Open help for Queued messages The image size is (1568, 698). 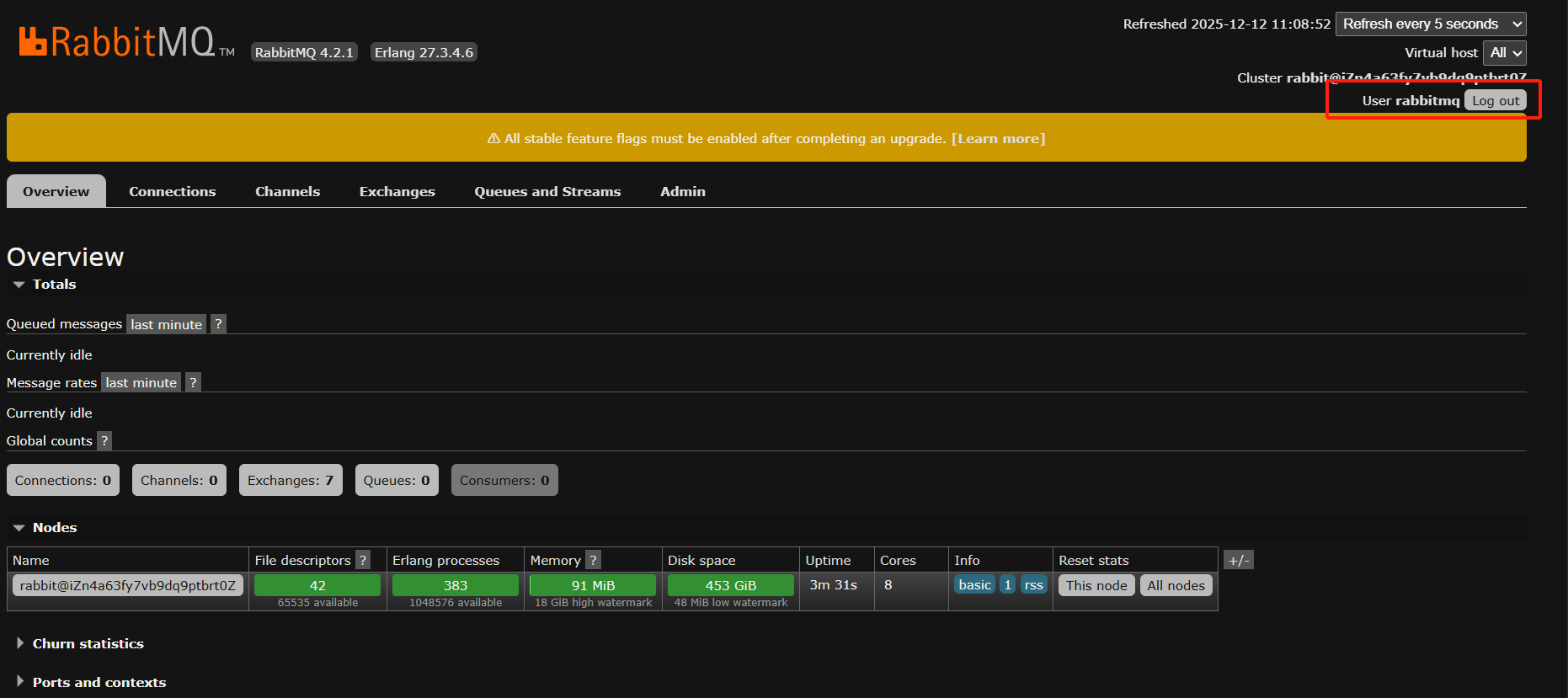point(218,324)
